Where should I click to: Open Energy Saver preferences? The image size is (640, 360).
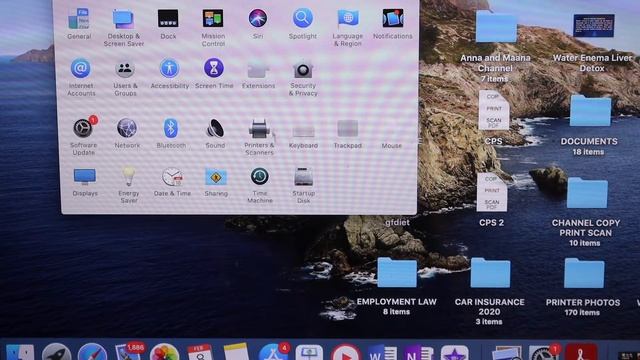tap(129, 176)
